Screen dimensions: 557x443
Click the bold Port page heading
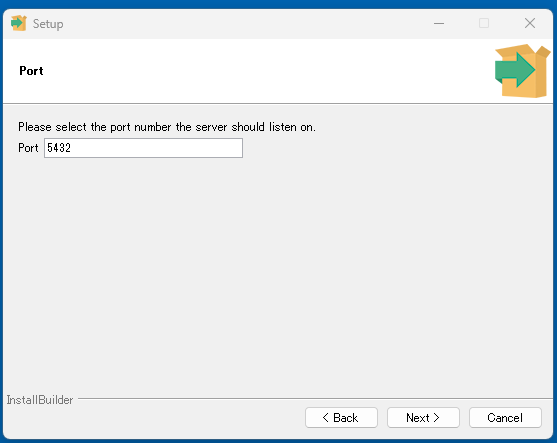click(31, 71)
